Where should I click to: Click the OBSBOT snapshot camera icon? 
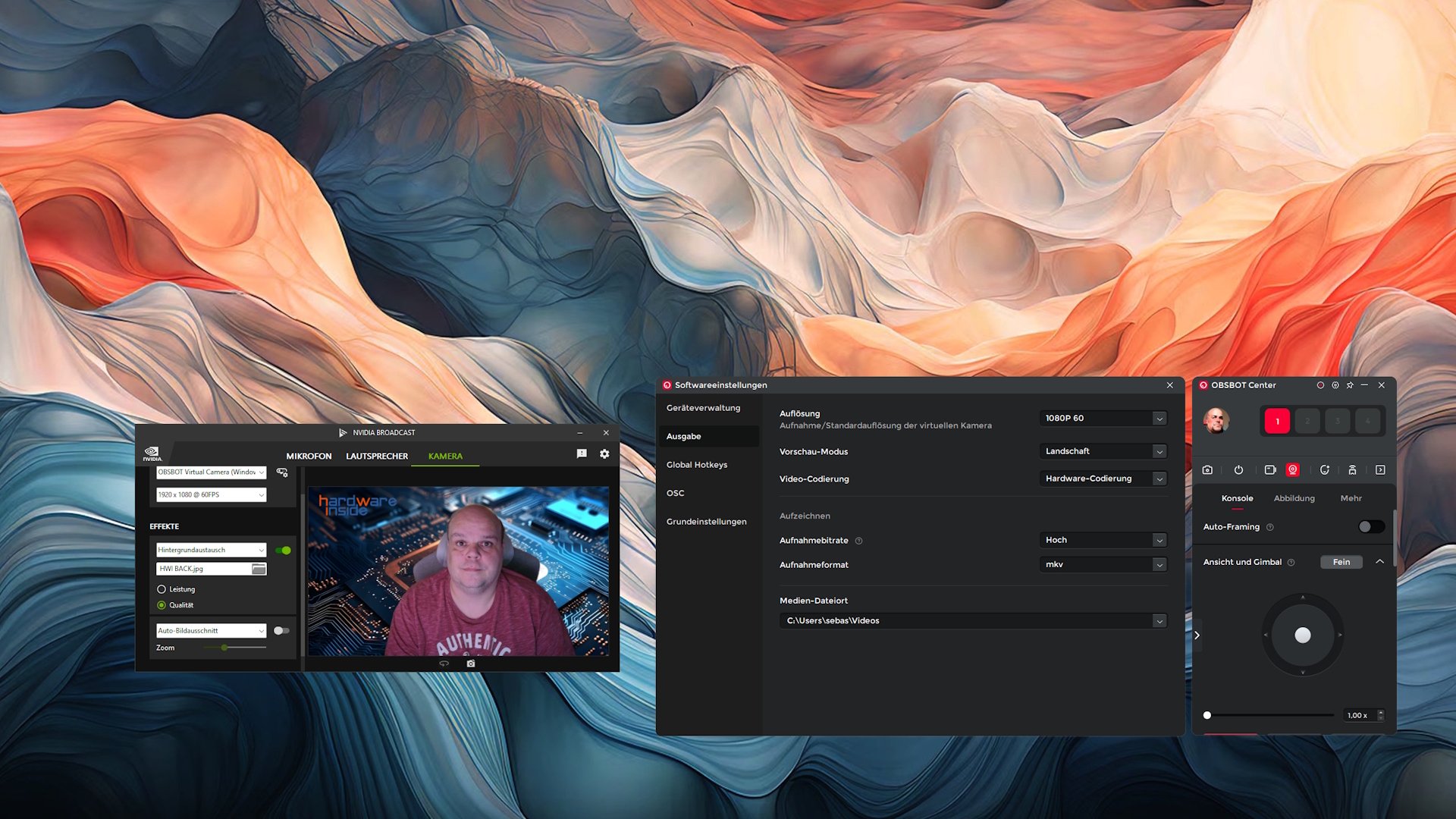point(1207,470)
